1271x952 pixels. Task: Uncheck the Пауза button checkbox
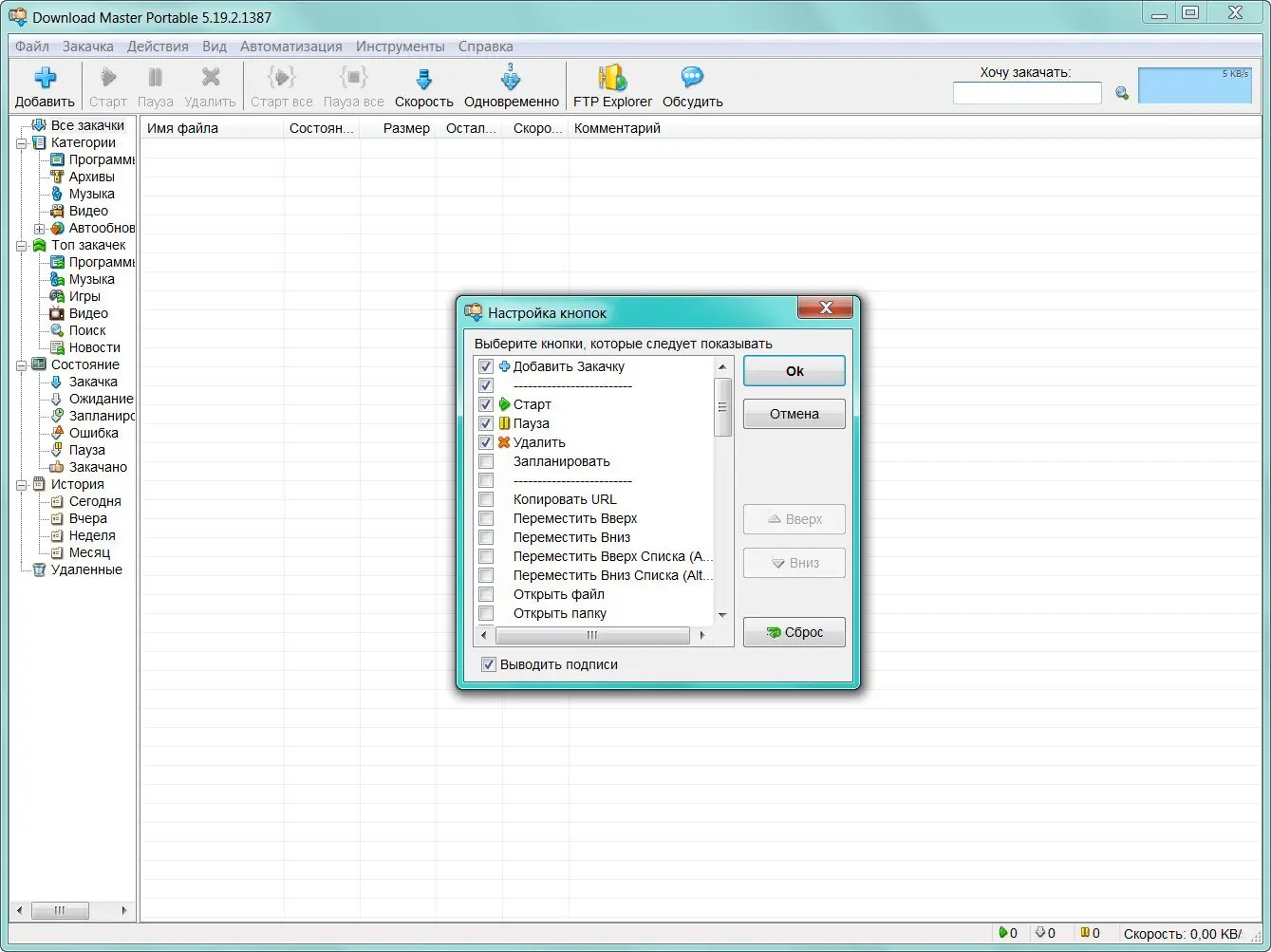point(486,423)
